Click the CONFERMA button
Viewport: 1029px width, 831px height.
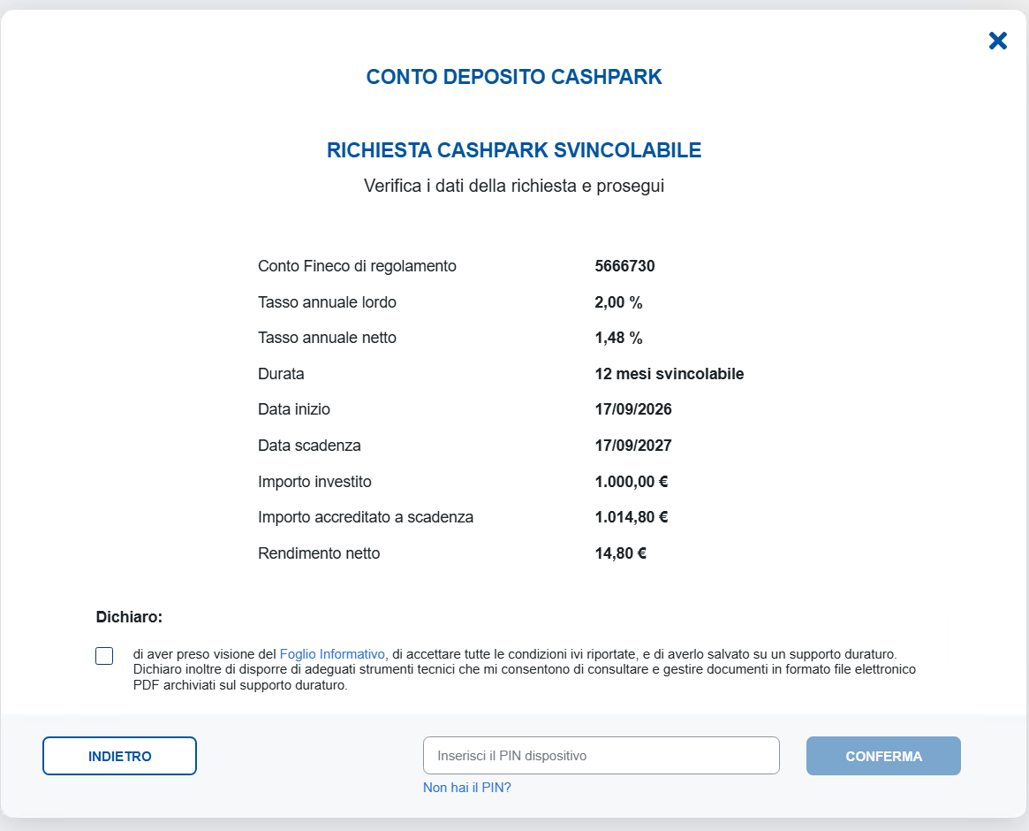(883, 756)
